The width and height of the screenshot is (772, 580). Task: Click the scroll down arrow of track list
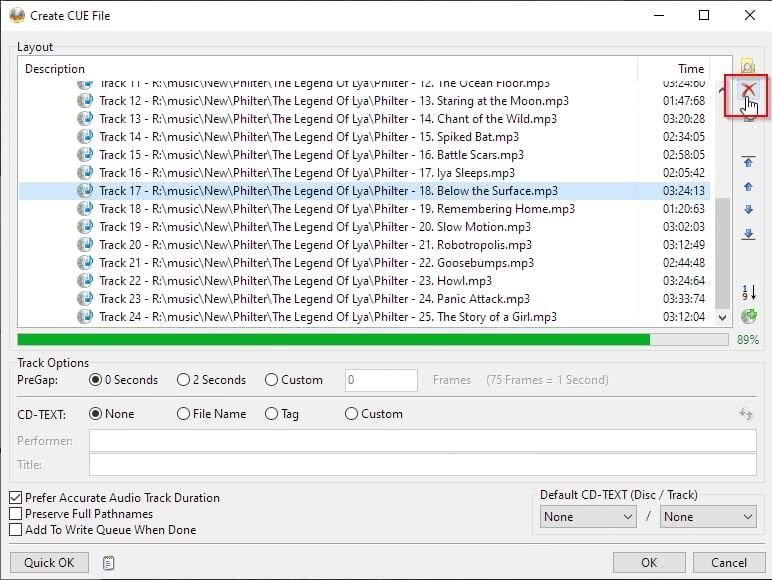pos(722,318)
